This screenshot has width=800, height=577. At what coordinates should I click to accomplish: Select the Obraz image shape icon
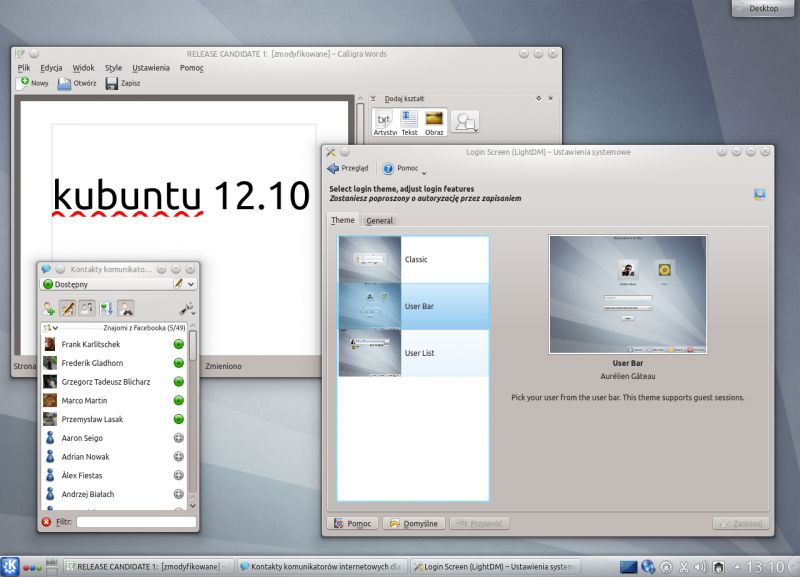434,122
